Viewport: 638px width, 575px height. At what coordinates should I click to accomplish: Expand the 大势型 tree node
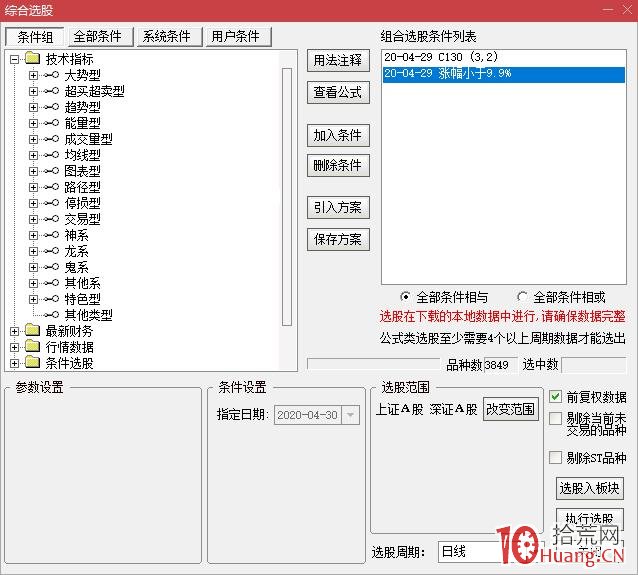coord(33,75)
